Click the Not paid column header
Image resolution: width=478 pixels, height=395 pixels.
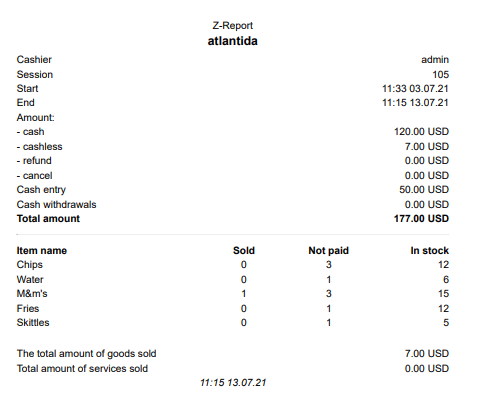[328, 251]
